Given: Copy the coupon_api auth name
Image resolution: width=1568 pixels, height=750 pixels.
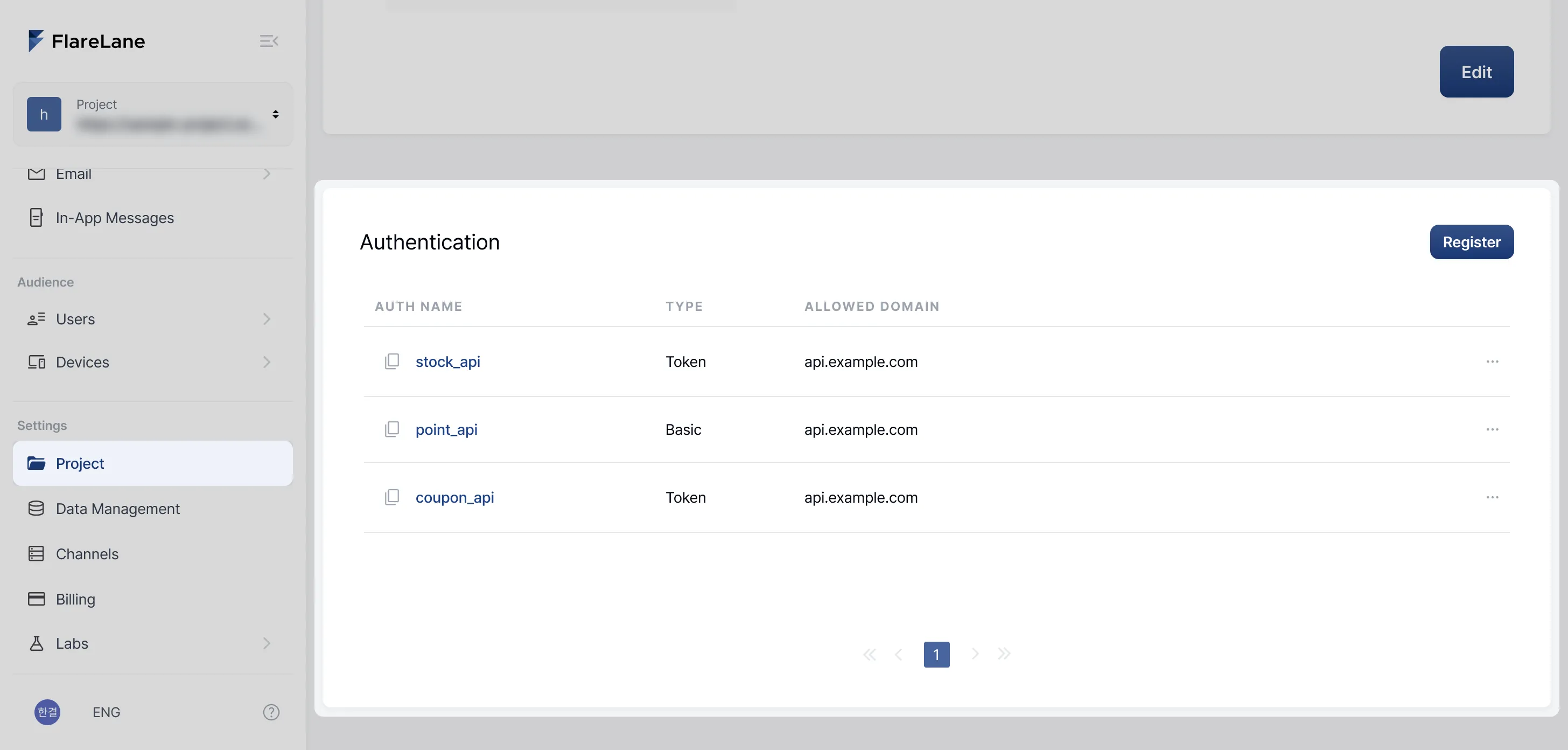Looking at the screenshot, I should (392, 498).
